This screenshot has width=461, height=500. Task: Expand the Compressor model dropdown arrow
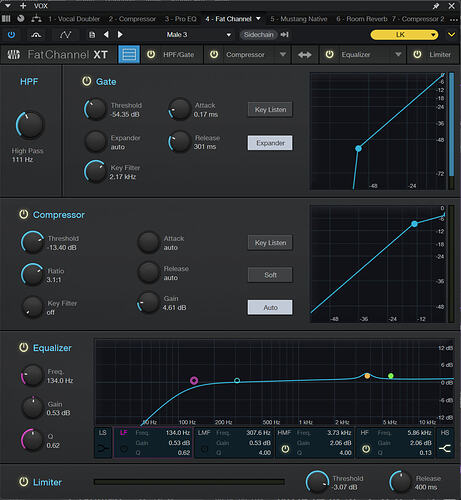[283, 54]
